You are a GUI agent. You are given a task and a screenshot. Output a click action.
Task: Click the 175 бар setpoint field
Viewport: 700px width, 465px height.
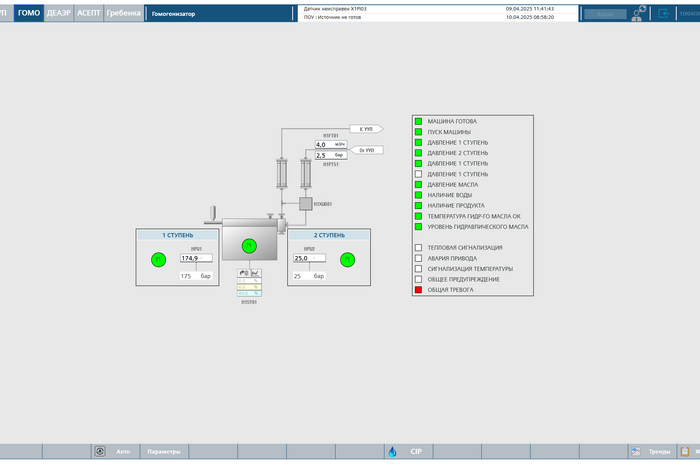(x=187, y=276)
